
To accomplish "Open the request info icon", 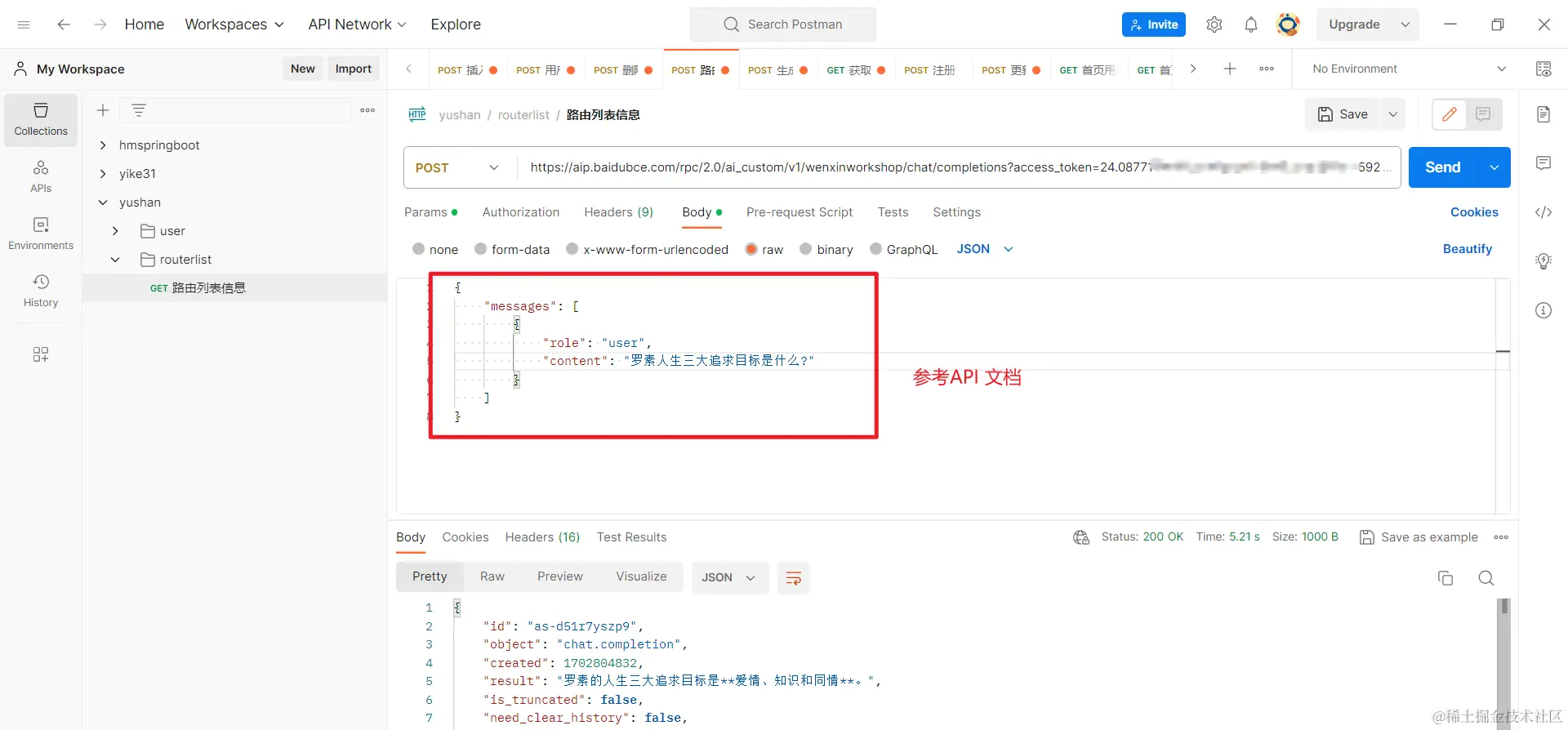I will click(1543, 310).
